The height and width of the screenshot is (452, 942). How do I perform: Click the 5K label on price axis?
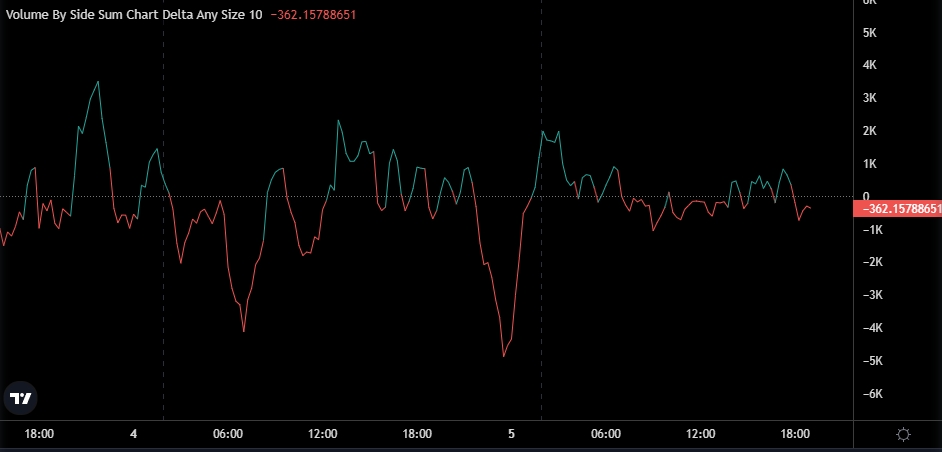868,32
